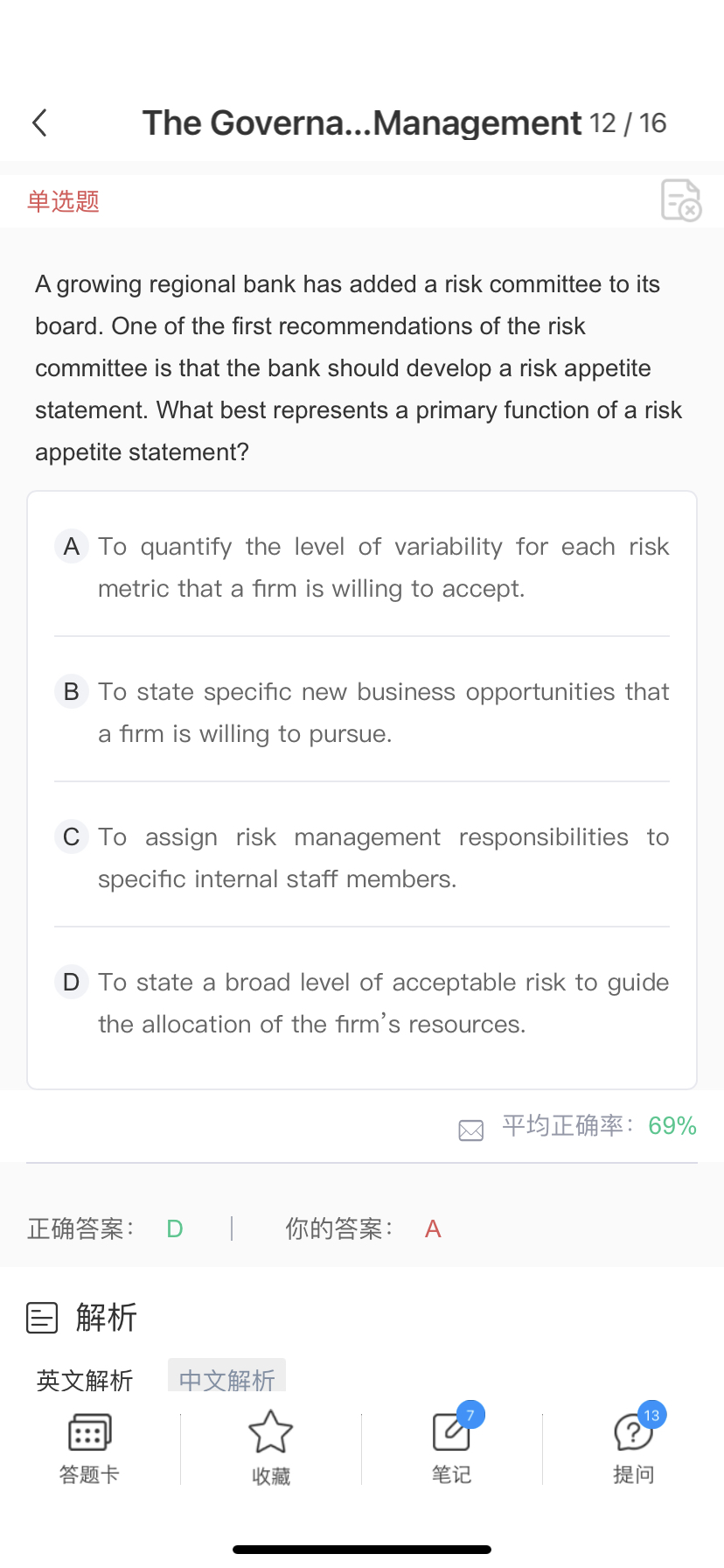The width and height of the screenshot is (724, 1568).
Task: Tap the back arrow icon
Action: [40, 123]
